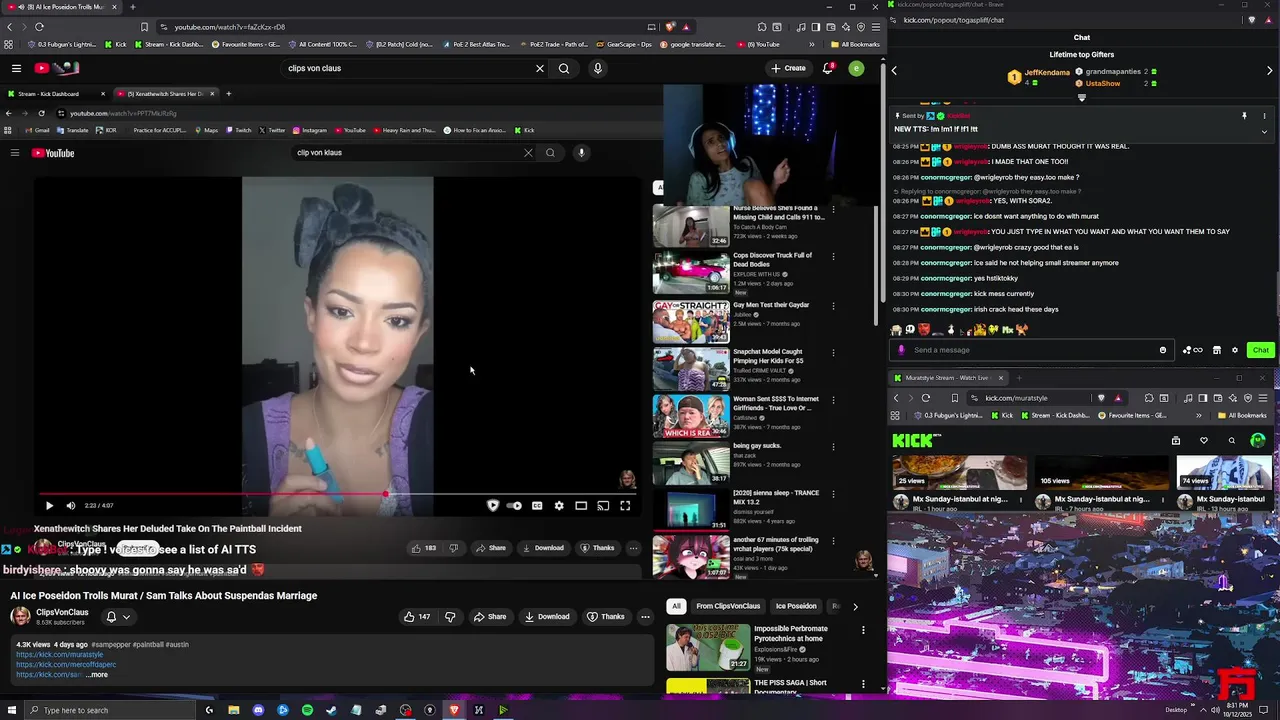
Task: Open the YouTube guide hamburger menu
Action: [x=16, y=68]
